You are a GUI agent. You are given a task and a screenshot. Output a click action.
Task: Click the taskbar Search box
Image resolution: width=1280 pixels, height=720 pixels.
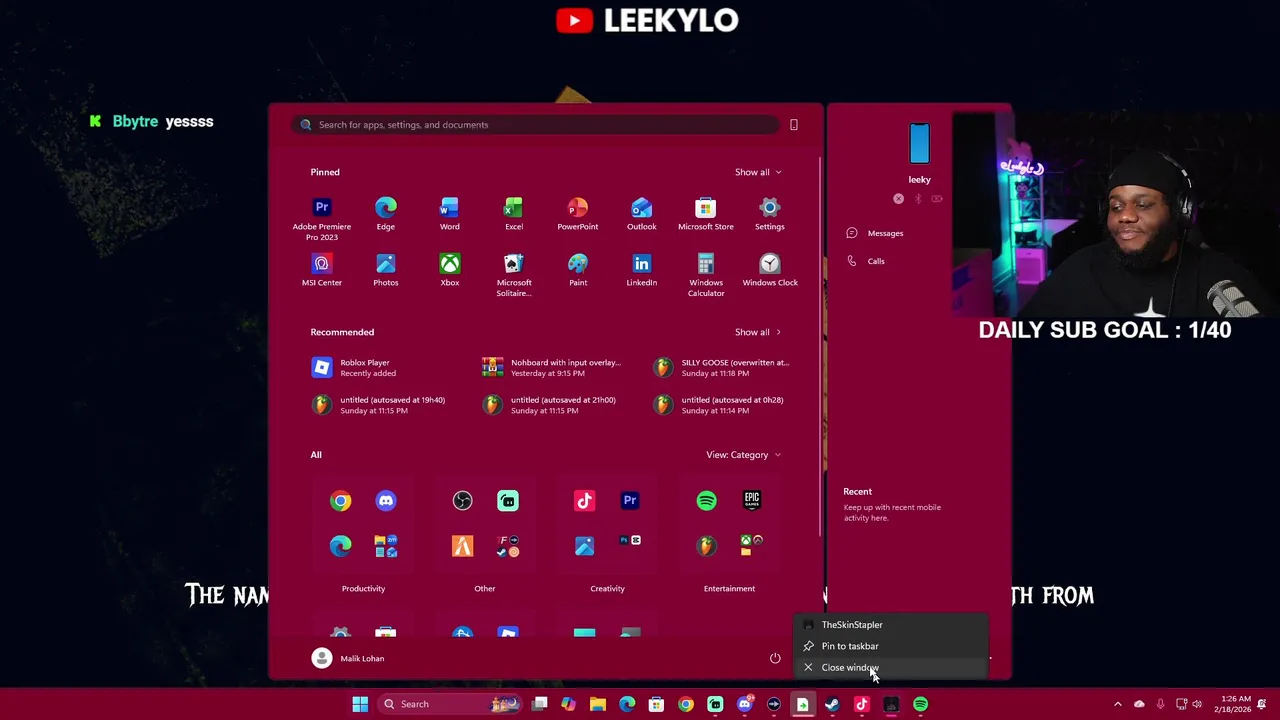tap(450, 704)
